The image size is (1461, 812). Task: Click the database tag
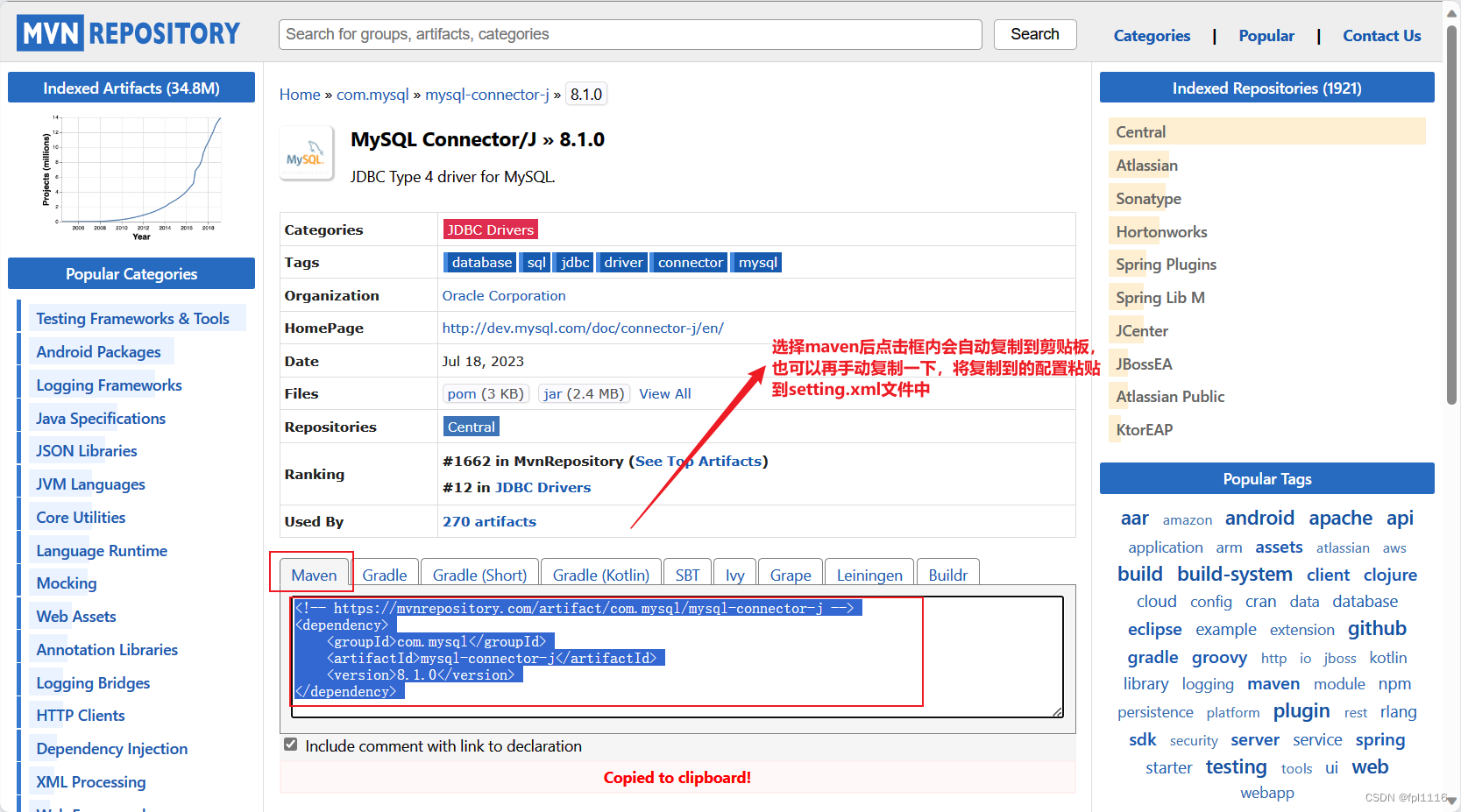tap(481, 262)
